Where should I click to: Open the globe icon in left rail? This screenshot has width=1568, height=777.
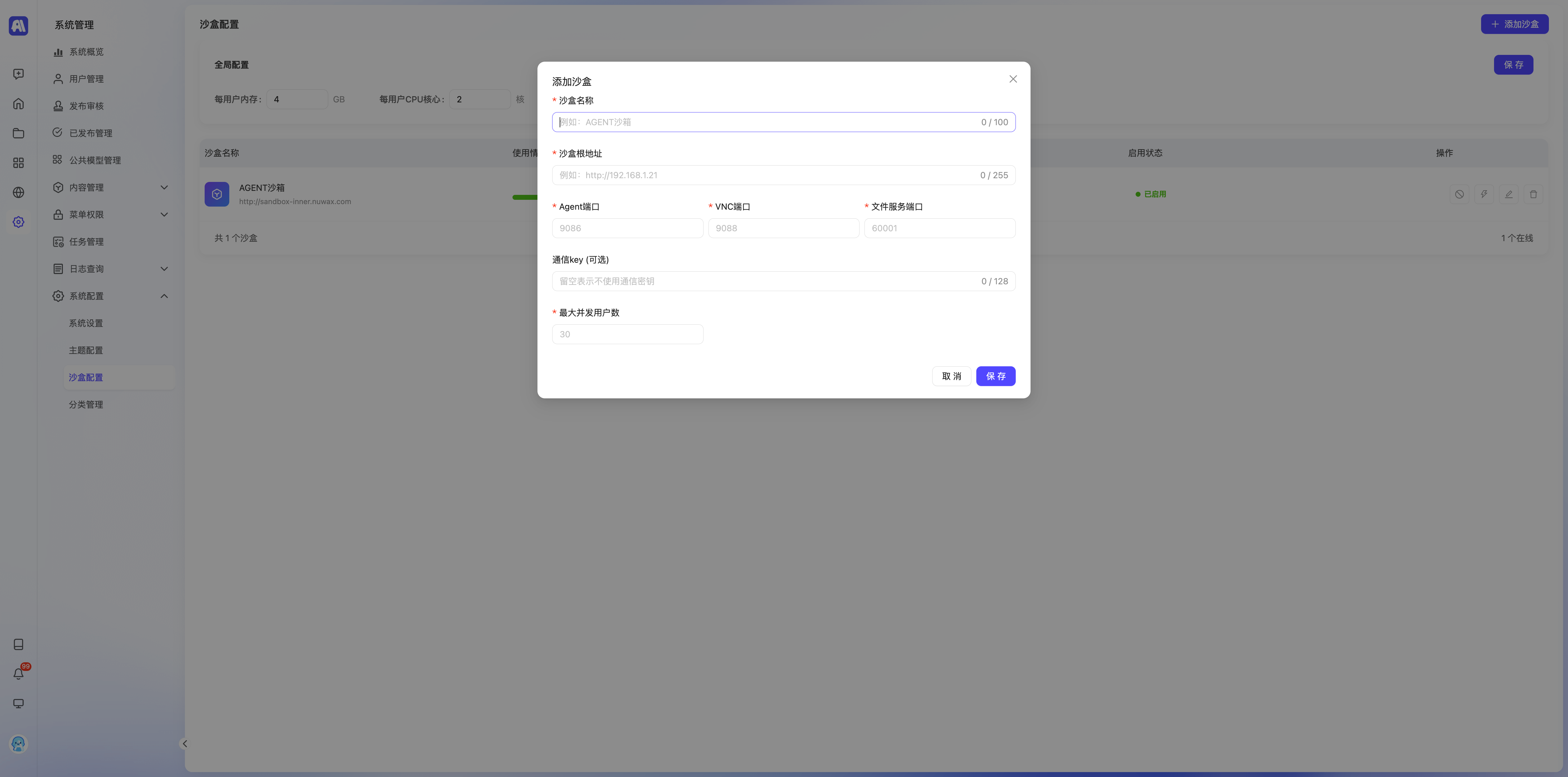tap(18, 192)
